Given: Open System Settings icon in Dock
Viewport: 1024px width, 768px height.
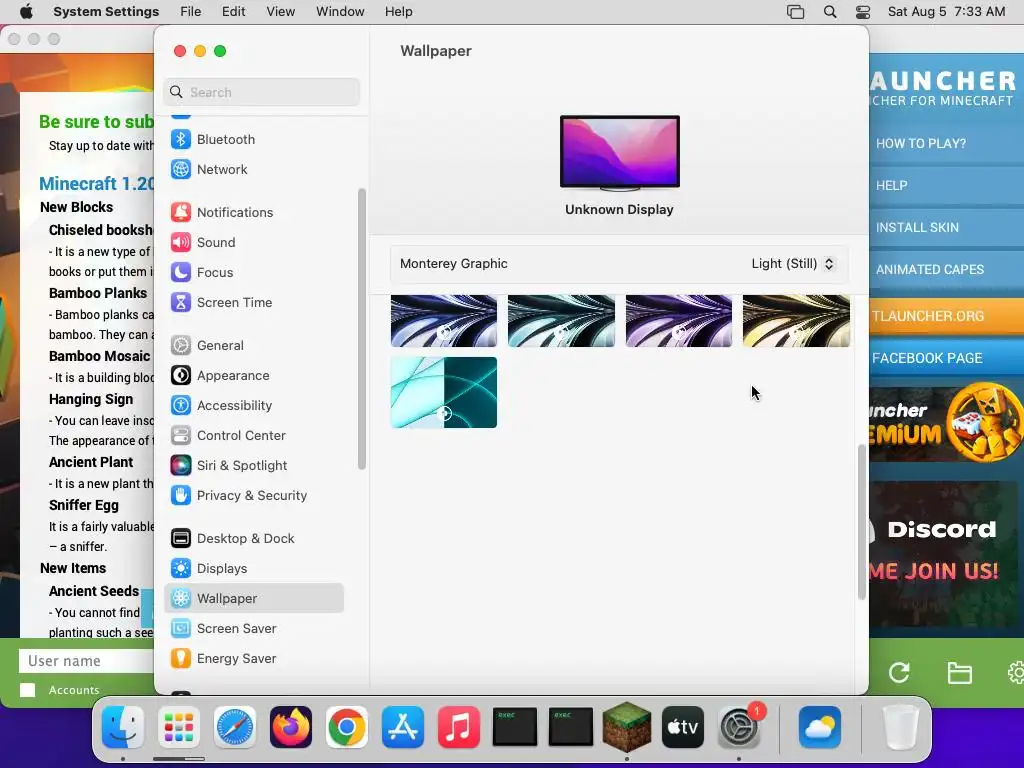Looking at the screenshot, I should [739, 727].
